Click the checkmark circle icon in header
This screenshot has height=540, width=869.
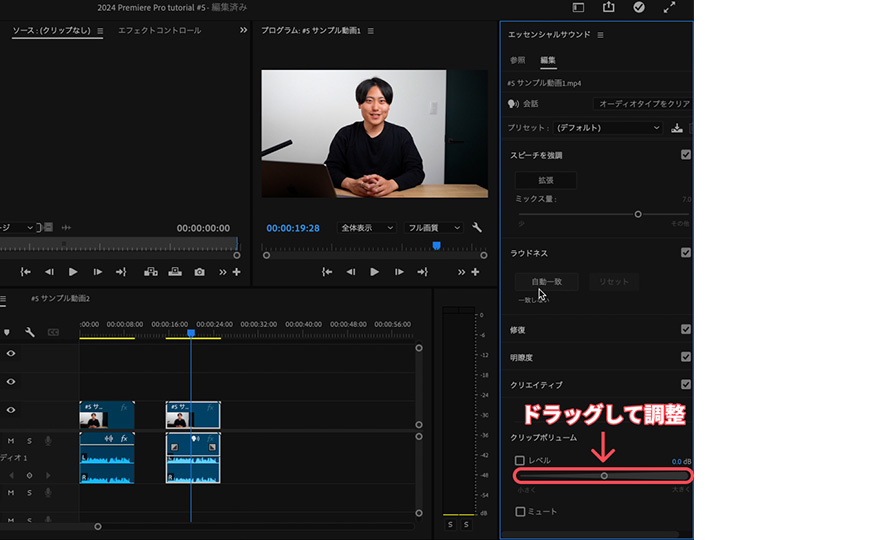(x=639, y=7)
